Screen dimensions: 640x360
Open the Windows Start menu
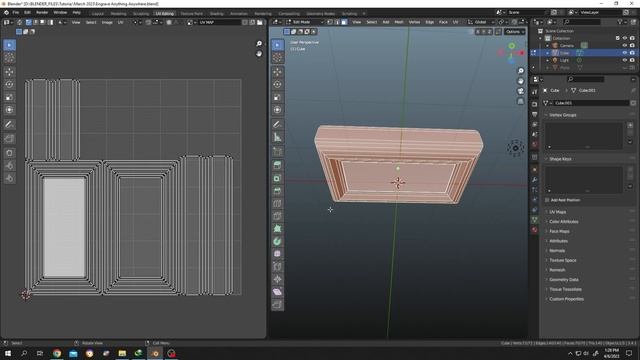(x=8, y=353)
